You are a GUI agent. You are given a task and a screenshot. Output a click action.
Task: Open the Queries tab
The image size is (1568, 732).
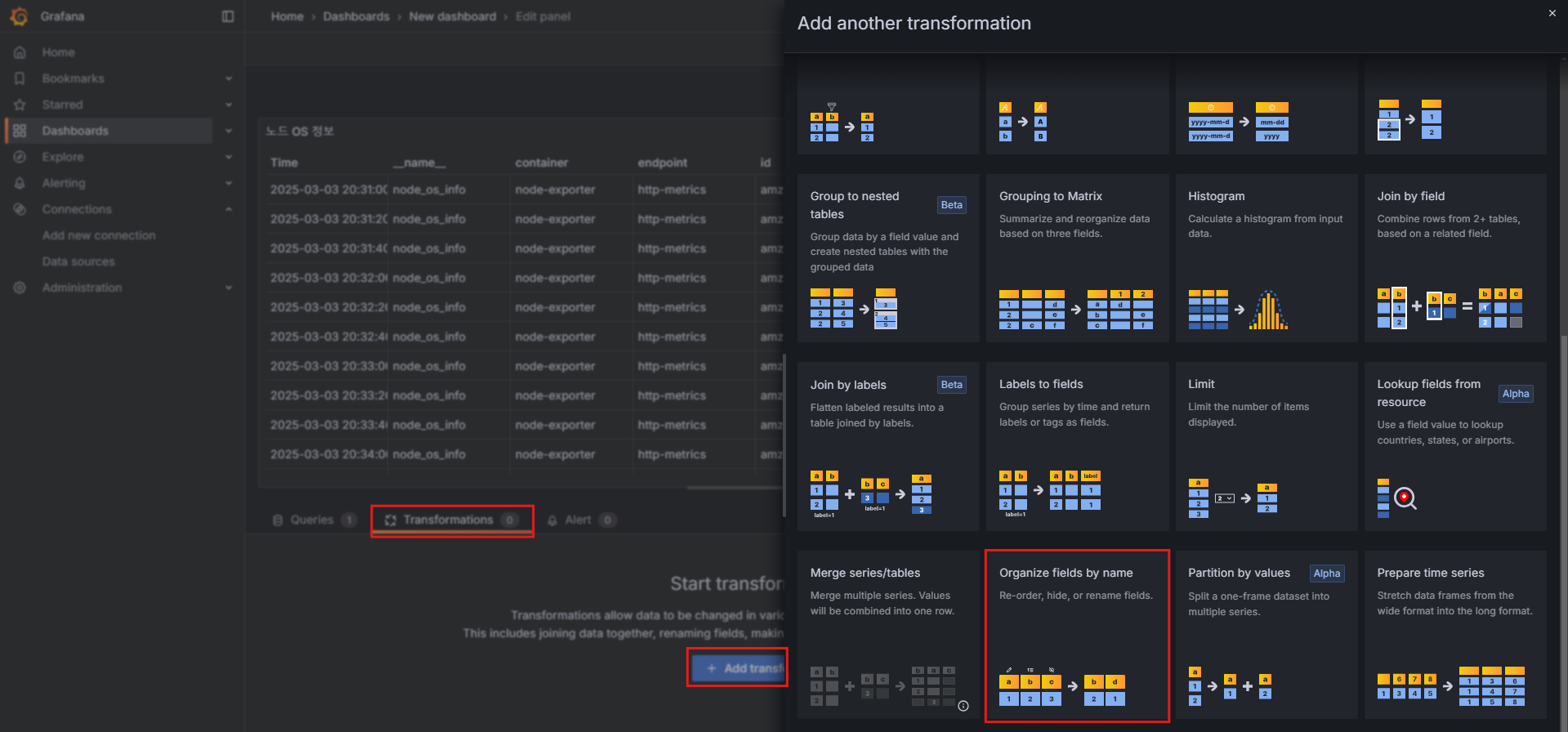(x=314, y=520)
